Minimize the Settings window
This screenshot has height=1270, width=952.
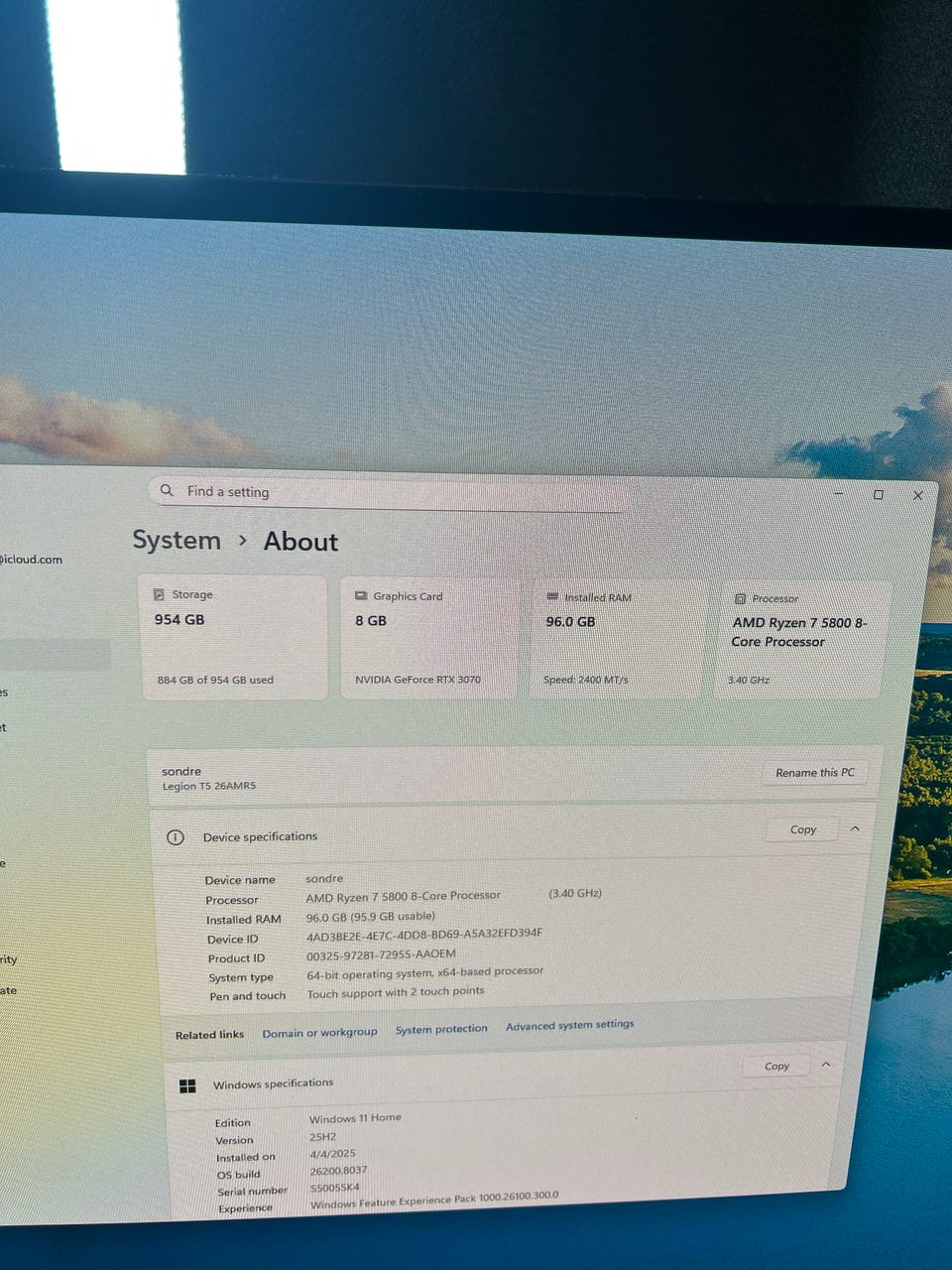(x=839, y=493)
